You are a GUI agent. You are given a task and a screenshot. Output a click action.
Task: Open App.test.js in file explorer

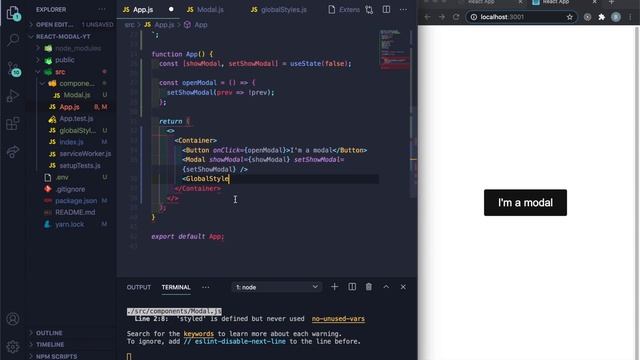point(72,119)
